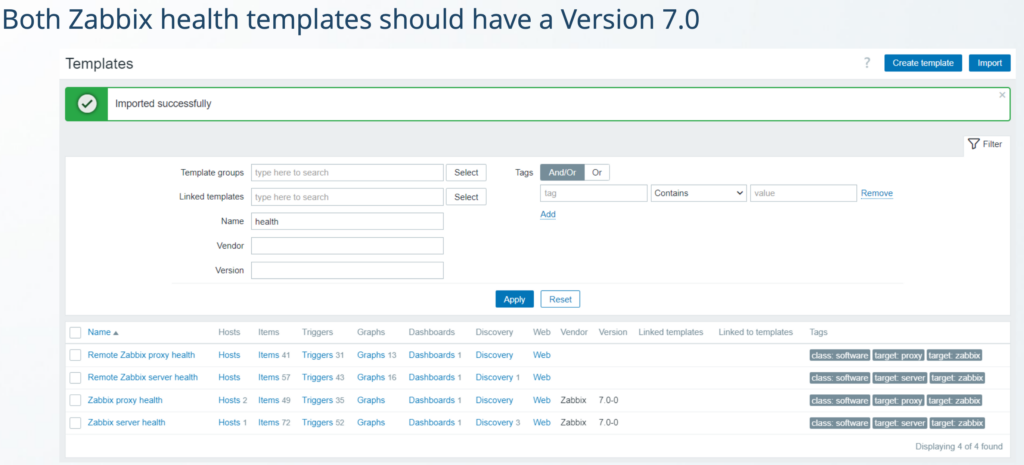Click the target: server tag of Zabbix server health

click(x=900, y=423)
